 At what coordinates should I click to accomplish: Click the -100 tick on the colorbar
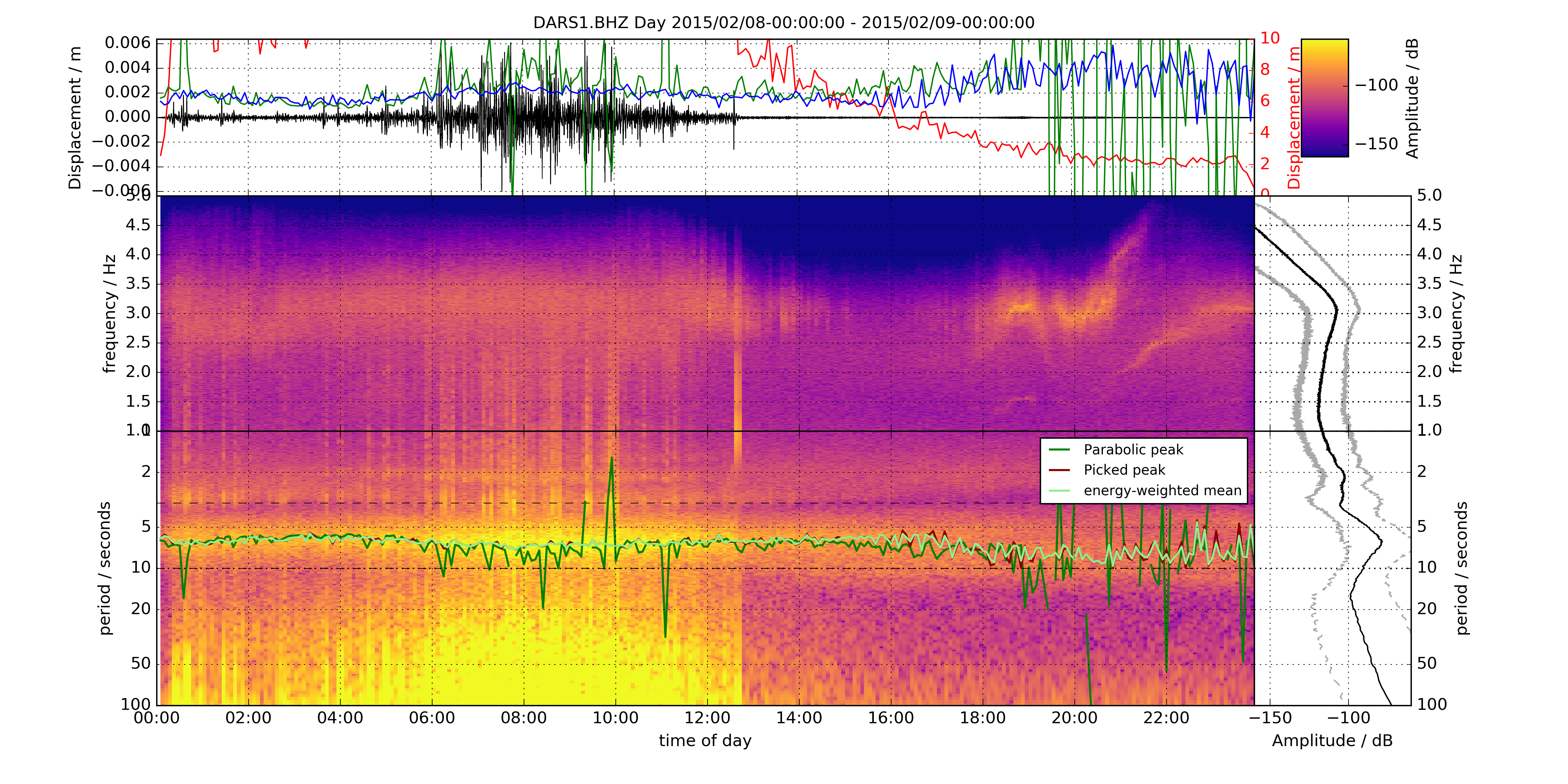pyautogui.click(x=1376, y=85)
